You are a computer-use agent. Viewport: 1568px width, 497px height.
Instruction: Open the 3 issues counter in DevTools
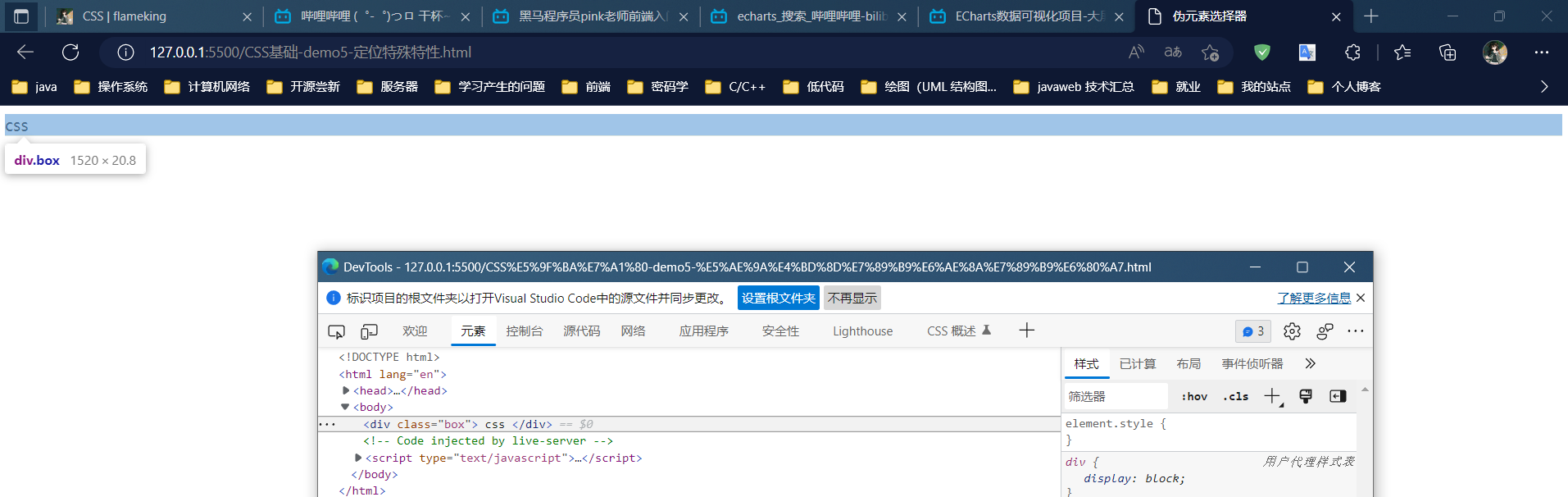point(1253,331)
